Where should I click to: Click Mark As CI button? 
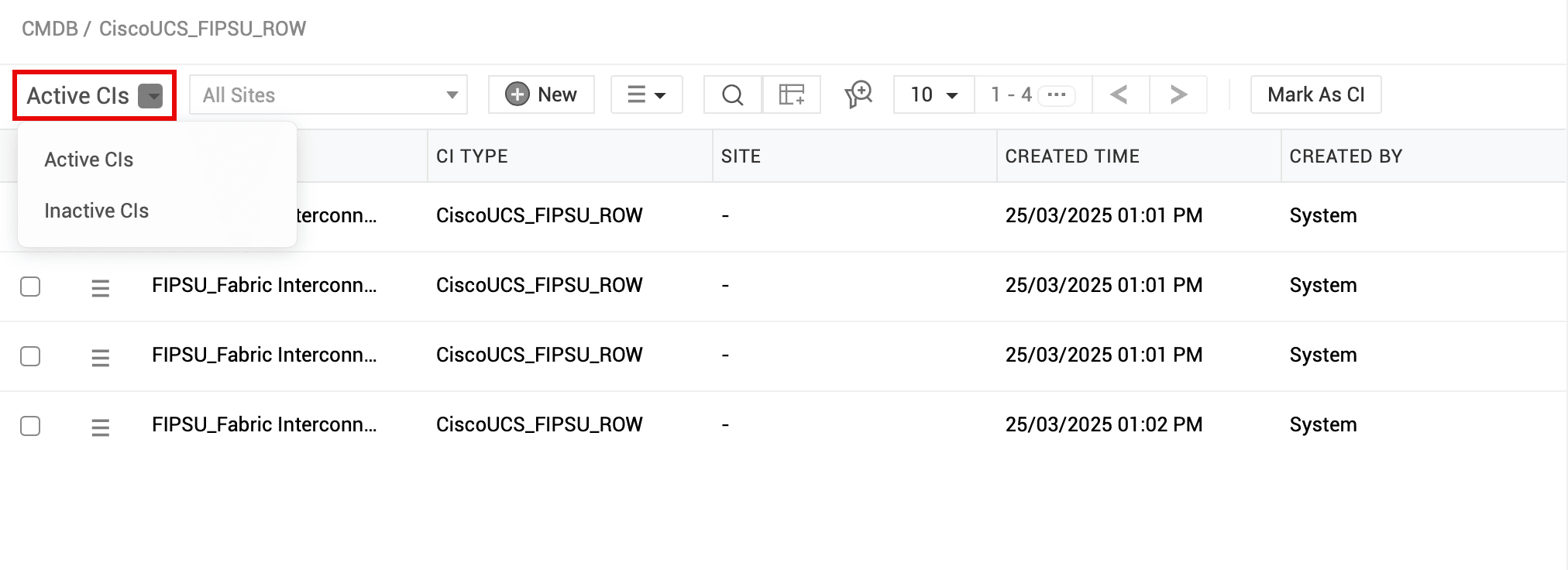click(1315, 95)
